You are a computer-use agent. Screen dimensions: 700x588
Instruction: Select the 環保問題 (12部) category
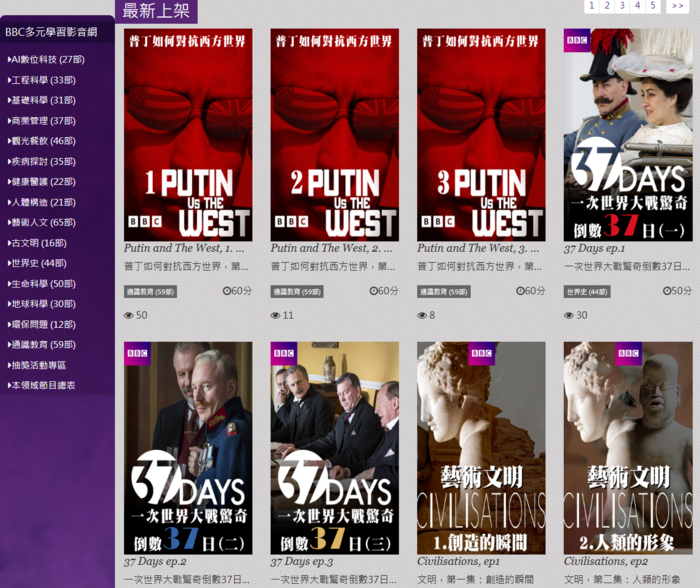(x=42, y=324)
